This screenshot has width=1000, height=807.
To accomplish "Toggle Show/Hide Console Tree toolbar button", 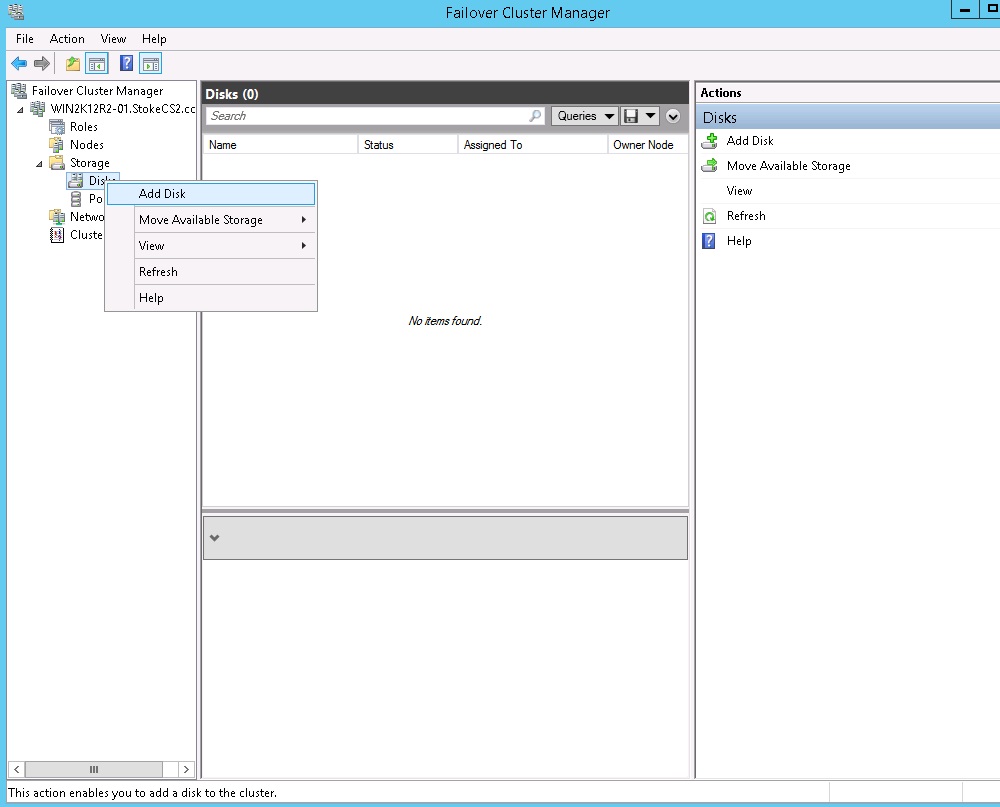I will pyautogui.click(x=97, y=64).
